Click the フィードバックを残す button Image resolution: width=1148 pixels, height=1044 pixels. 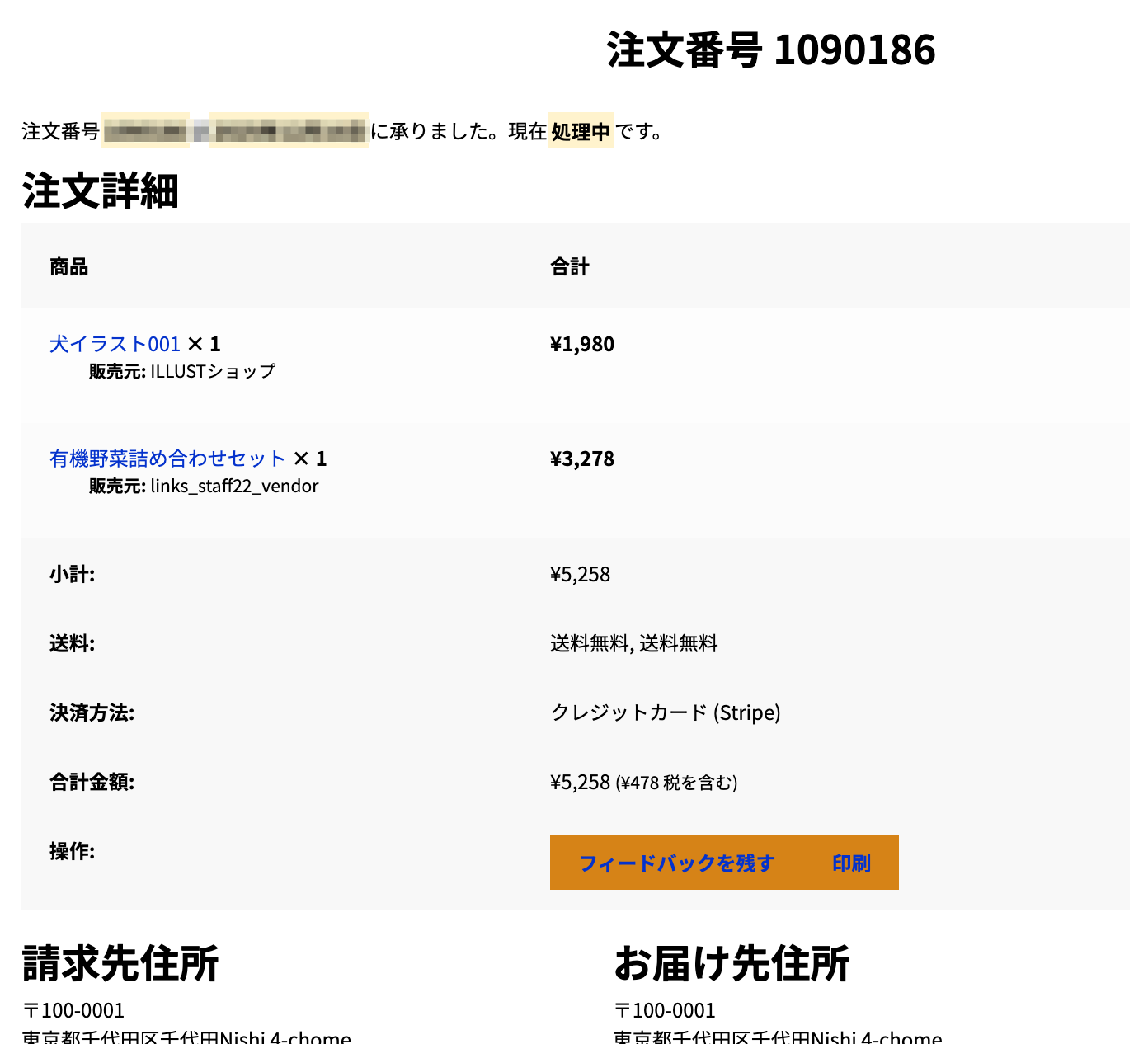click(676, 863)
